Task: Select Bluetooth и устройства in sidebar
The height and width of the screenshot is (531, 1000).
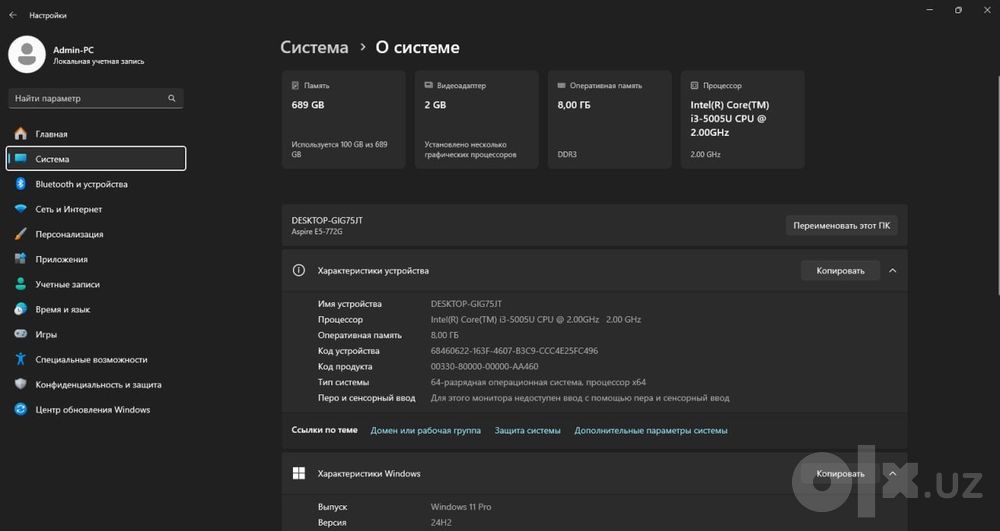Action: 96,184
